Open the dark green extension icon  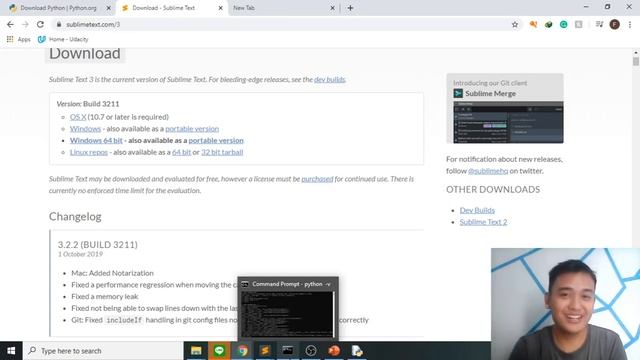[549, 24]
